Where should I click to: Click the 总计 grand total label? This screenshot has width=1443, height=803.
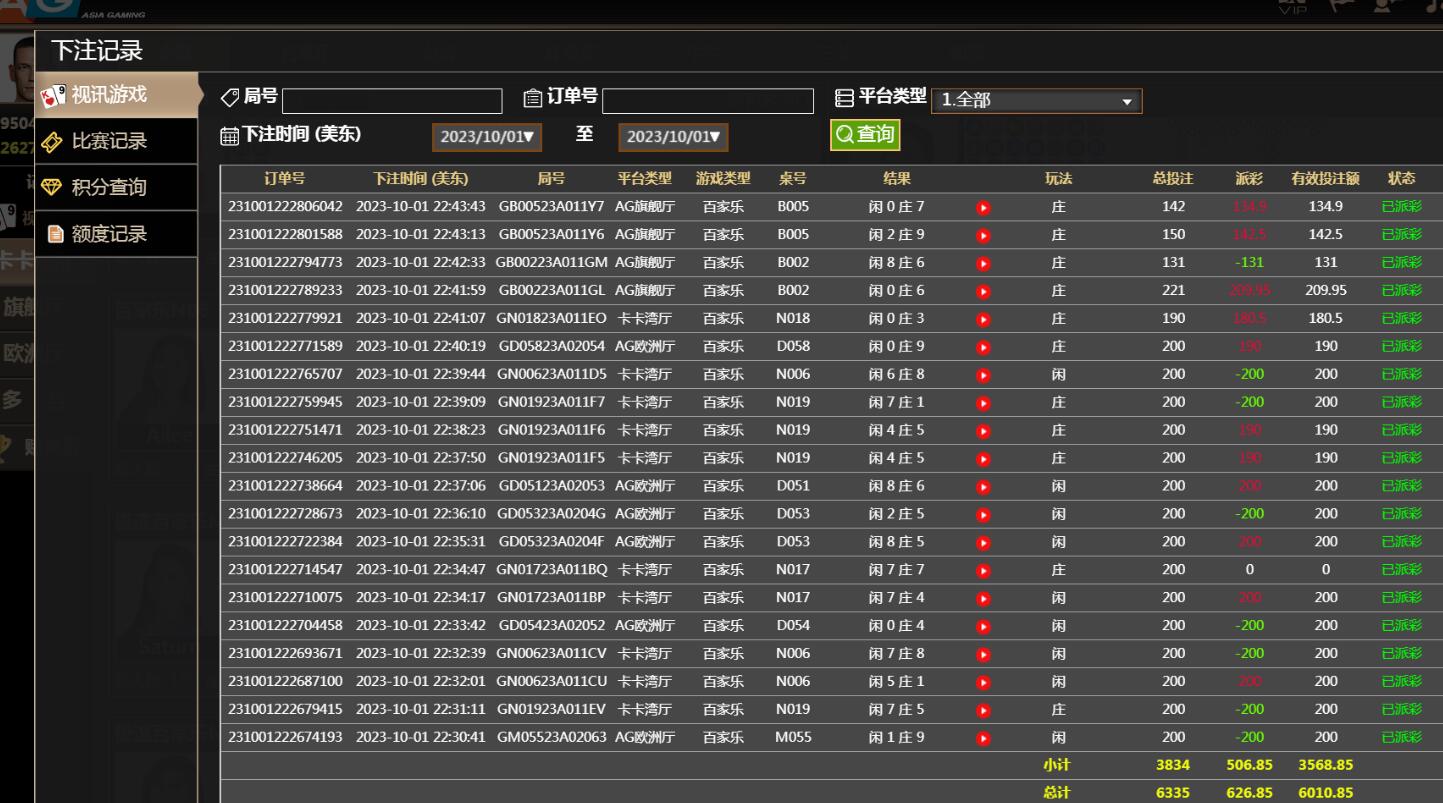pyautogui.click(x=1057, y=793)
